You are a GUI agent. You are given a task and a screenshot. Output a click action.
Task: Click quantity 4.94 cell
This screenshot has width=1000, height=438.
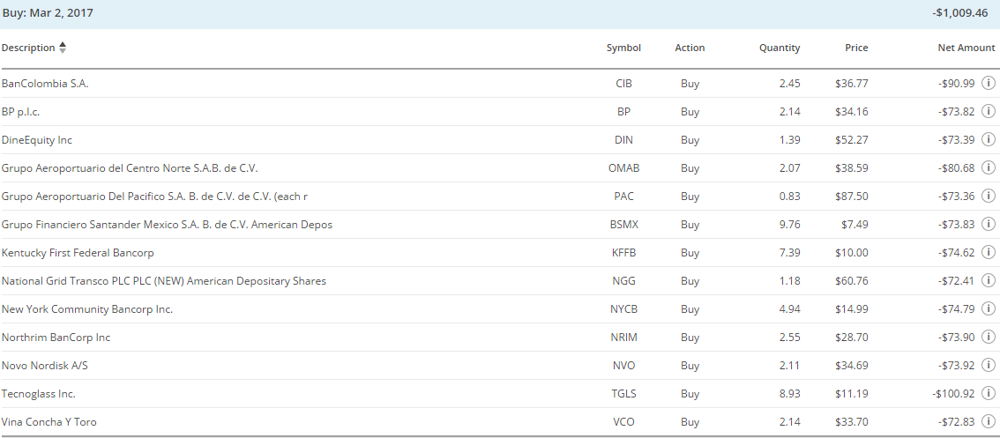pyautogui.click(x=790, y=309)
